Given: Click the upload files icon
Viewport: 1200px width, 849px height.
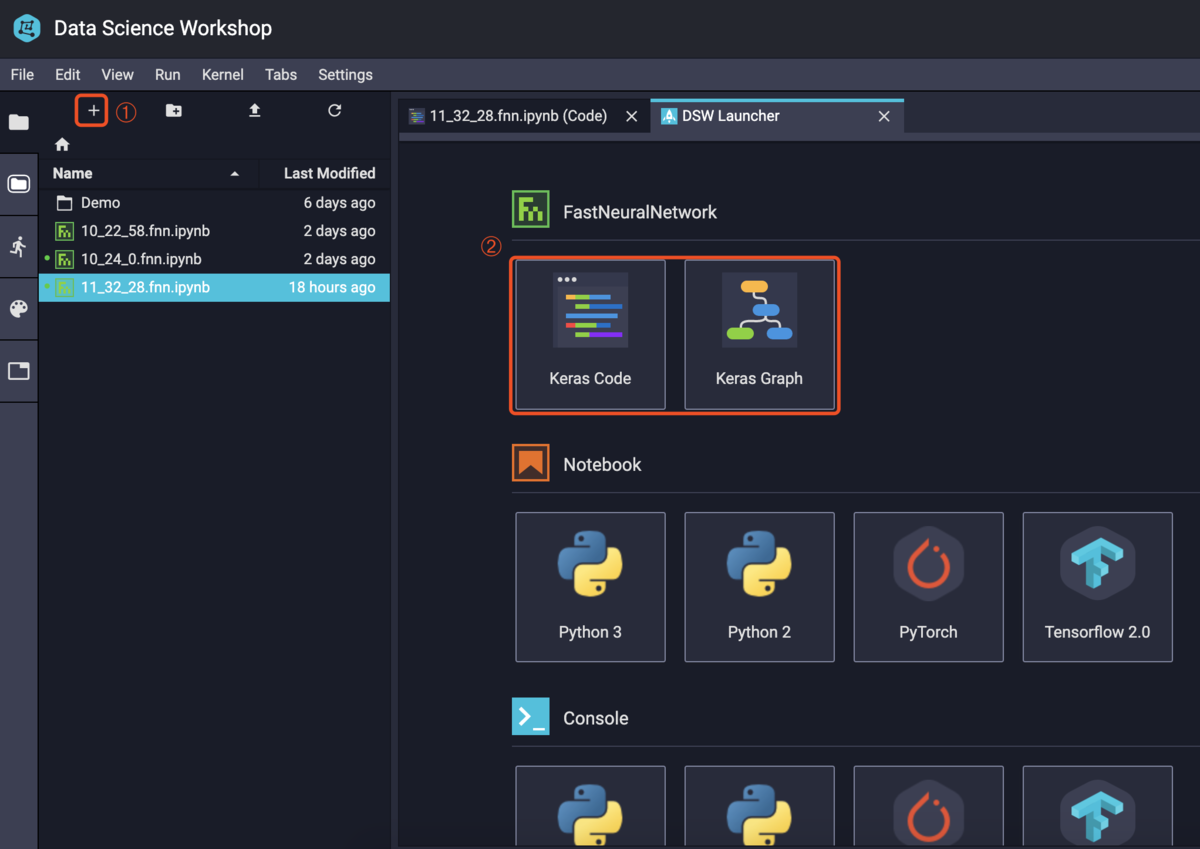Looking at the screenshot, I should click(x=254, y=110).
